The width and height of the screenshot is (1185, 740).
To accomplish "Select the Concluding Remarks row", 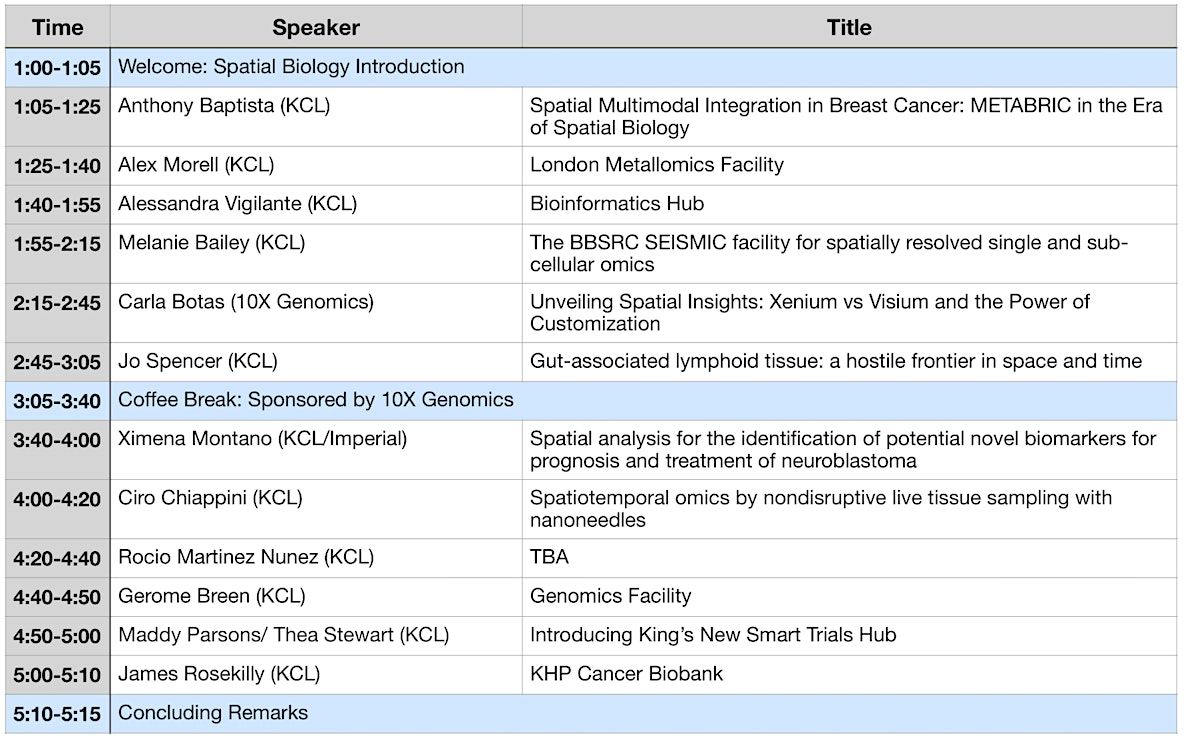I will pyautogui.click(x=213, y=713).
